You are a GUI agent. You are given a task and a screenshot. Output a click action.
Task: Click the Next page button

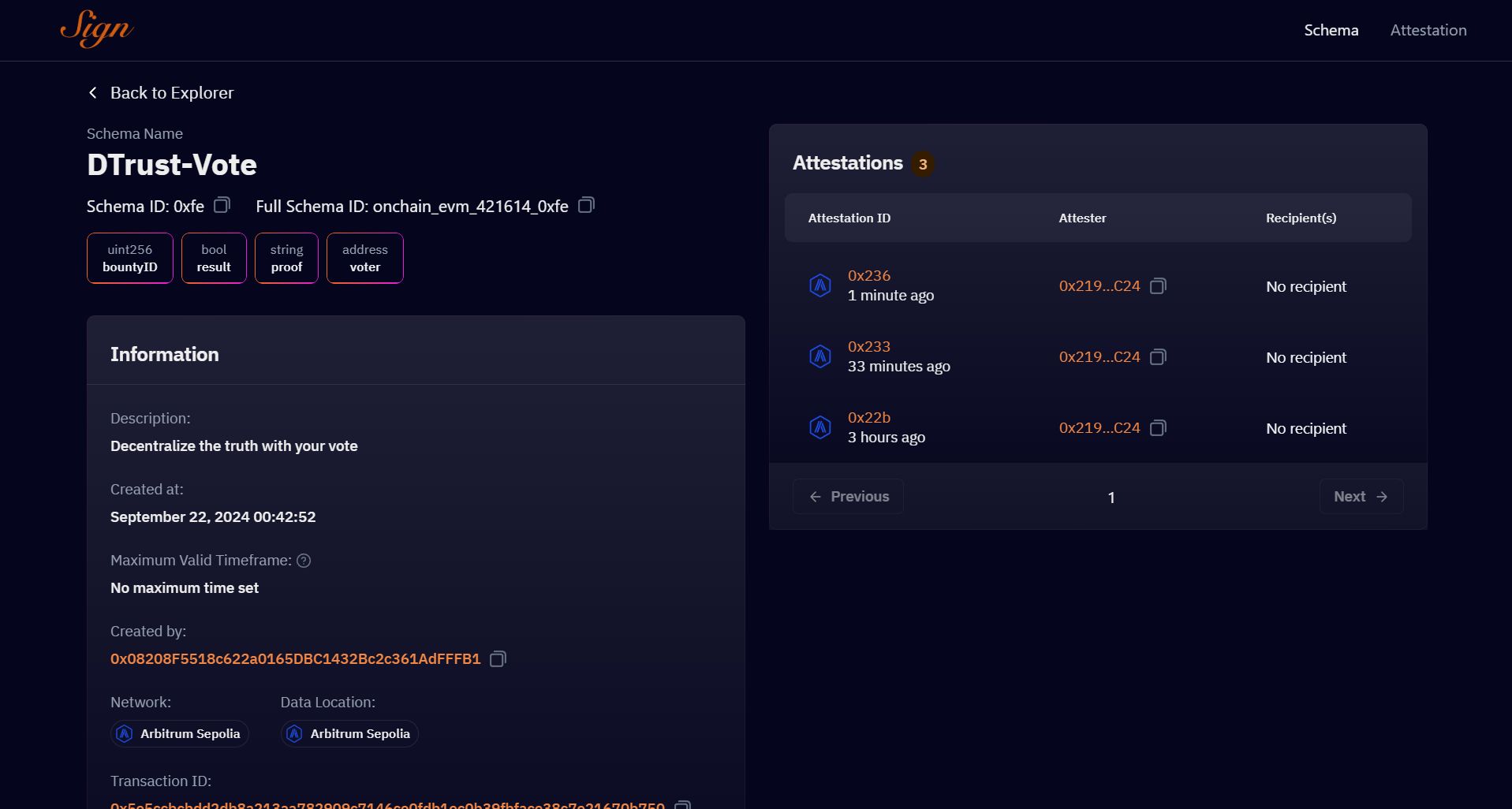[x=1361, y=497]
